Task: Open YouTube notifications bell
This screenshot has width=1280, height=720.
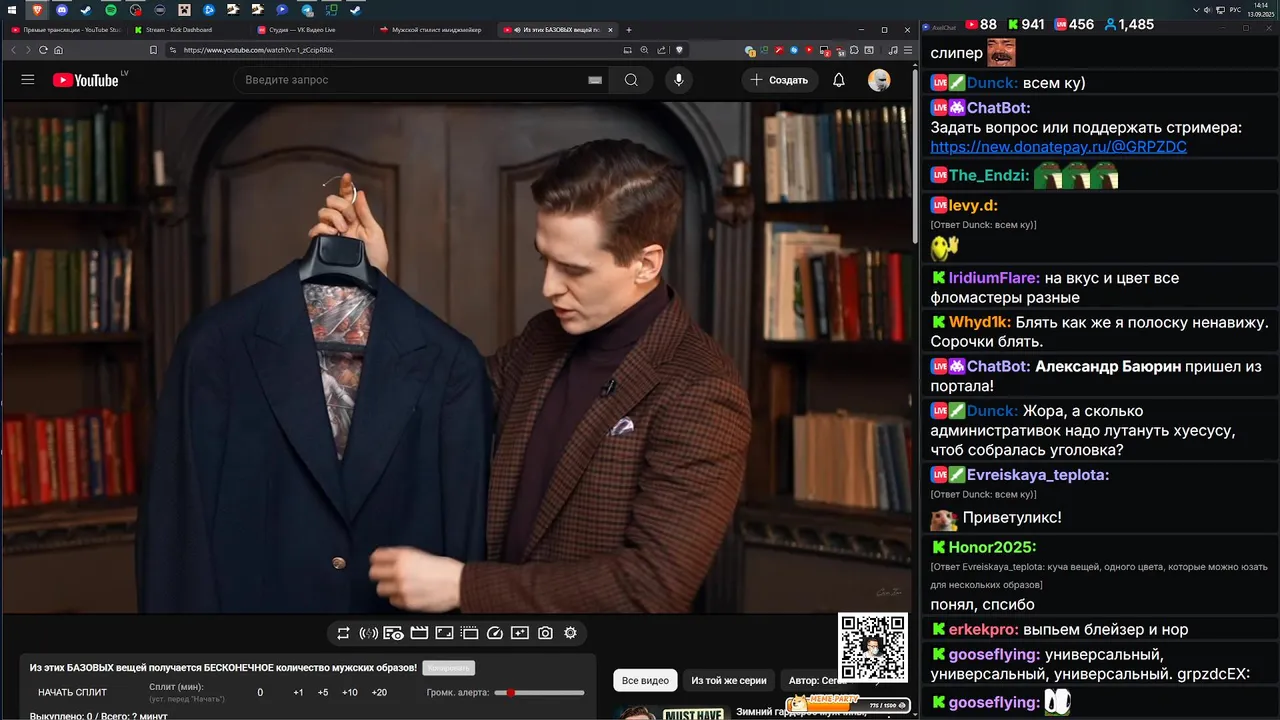Action: (839, 80)
